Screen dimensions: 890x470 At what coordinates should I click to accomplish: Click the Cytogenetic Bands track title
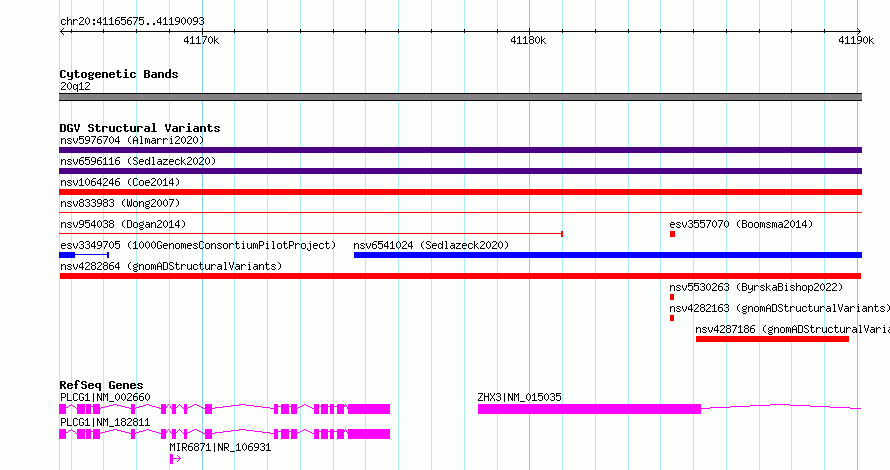(119, 74)
